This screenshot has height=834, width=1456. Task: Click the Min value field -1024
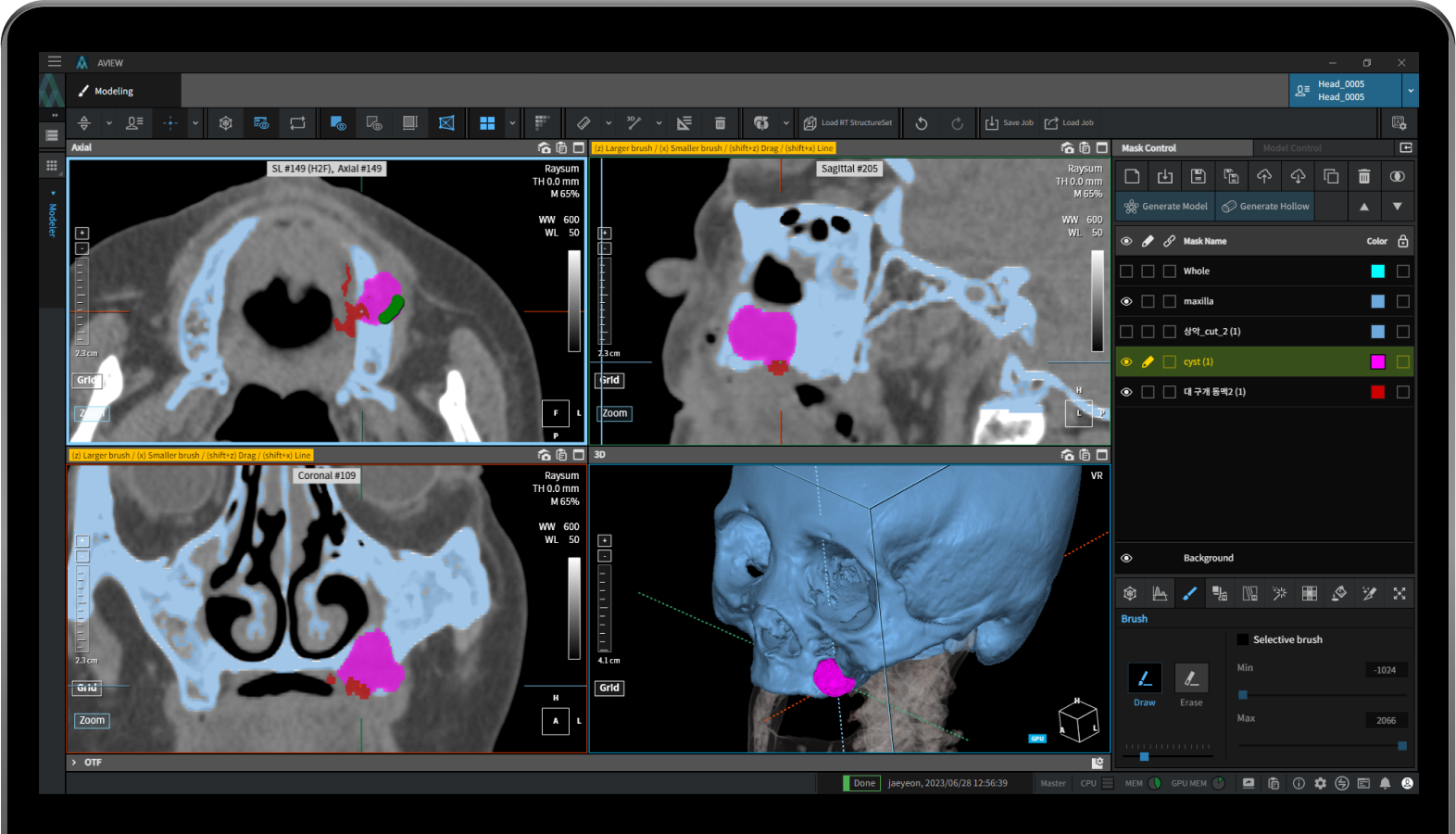click(1386, 670)
